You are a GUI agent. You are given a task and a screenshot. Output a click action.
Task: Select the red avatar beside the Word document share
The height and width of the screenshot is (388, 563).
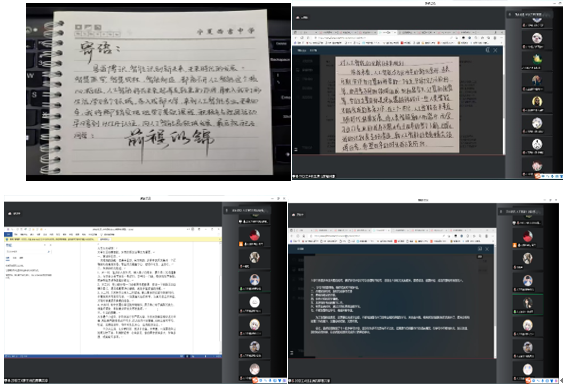coord(254,235)
